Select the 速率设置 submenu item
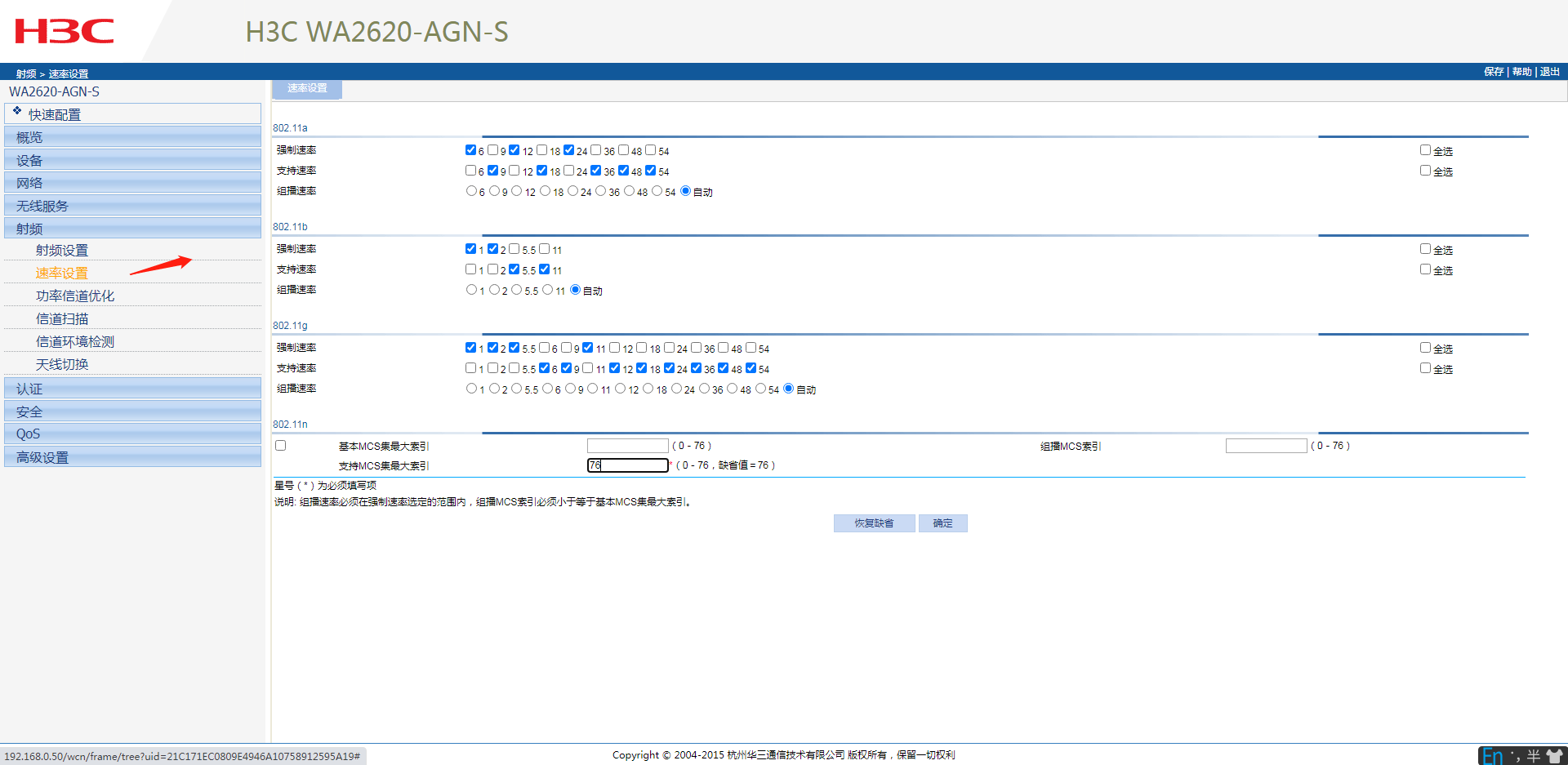This screenshot has width=1568, height=765. point(62,274)
